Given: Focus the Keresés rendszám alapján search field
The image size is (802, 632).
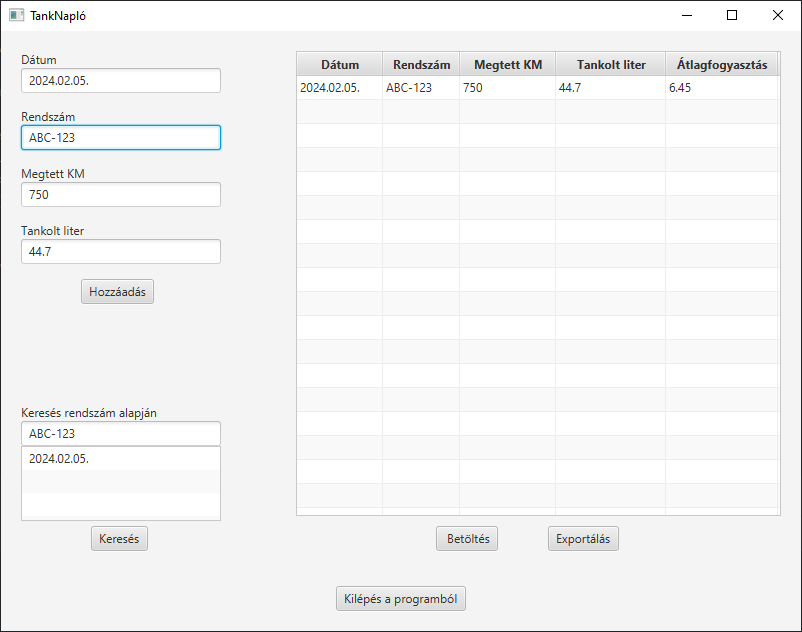Looking at the screenshot, I should point(120,434).
